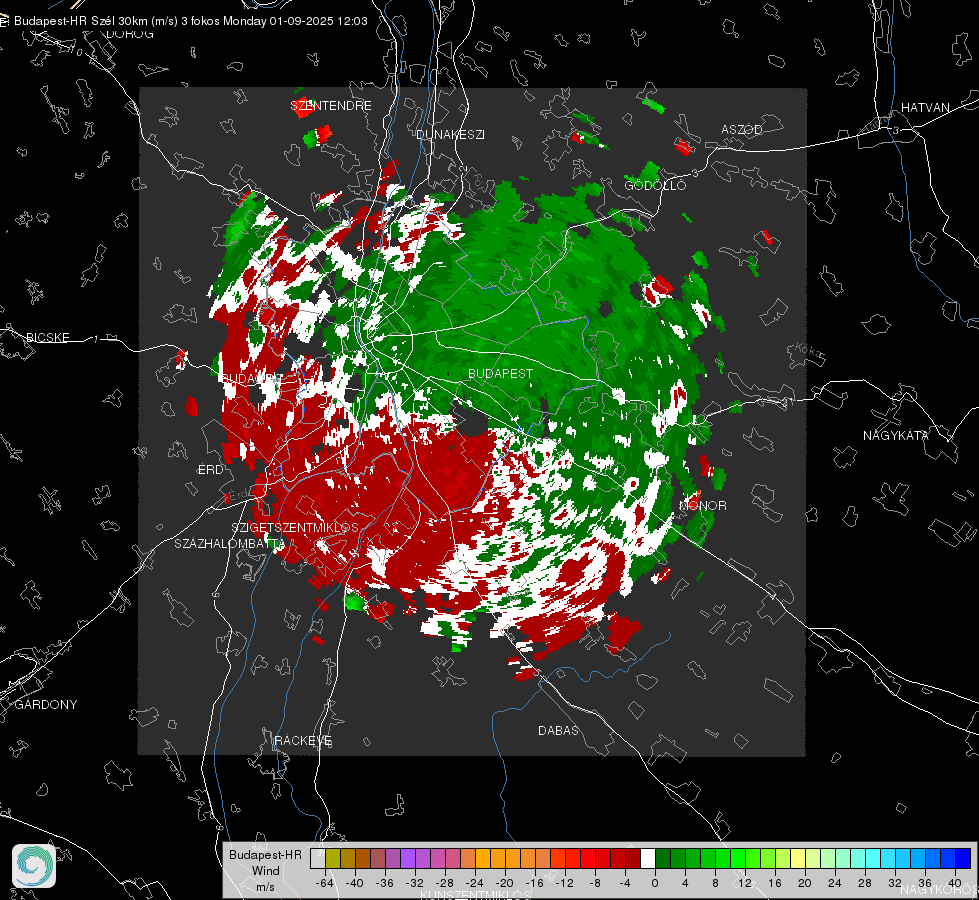979x900 pixels.
Task: Click the DABAS city label
Action: point(558,730)
